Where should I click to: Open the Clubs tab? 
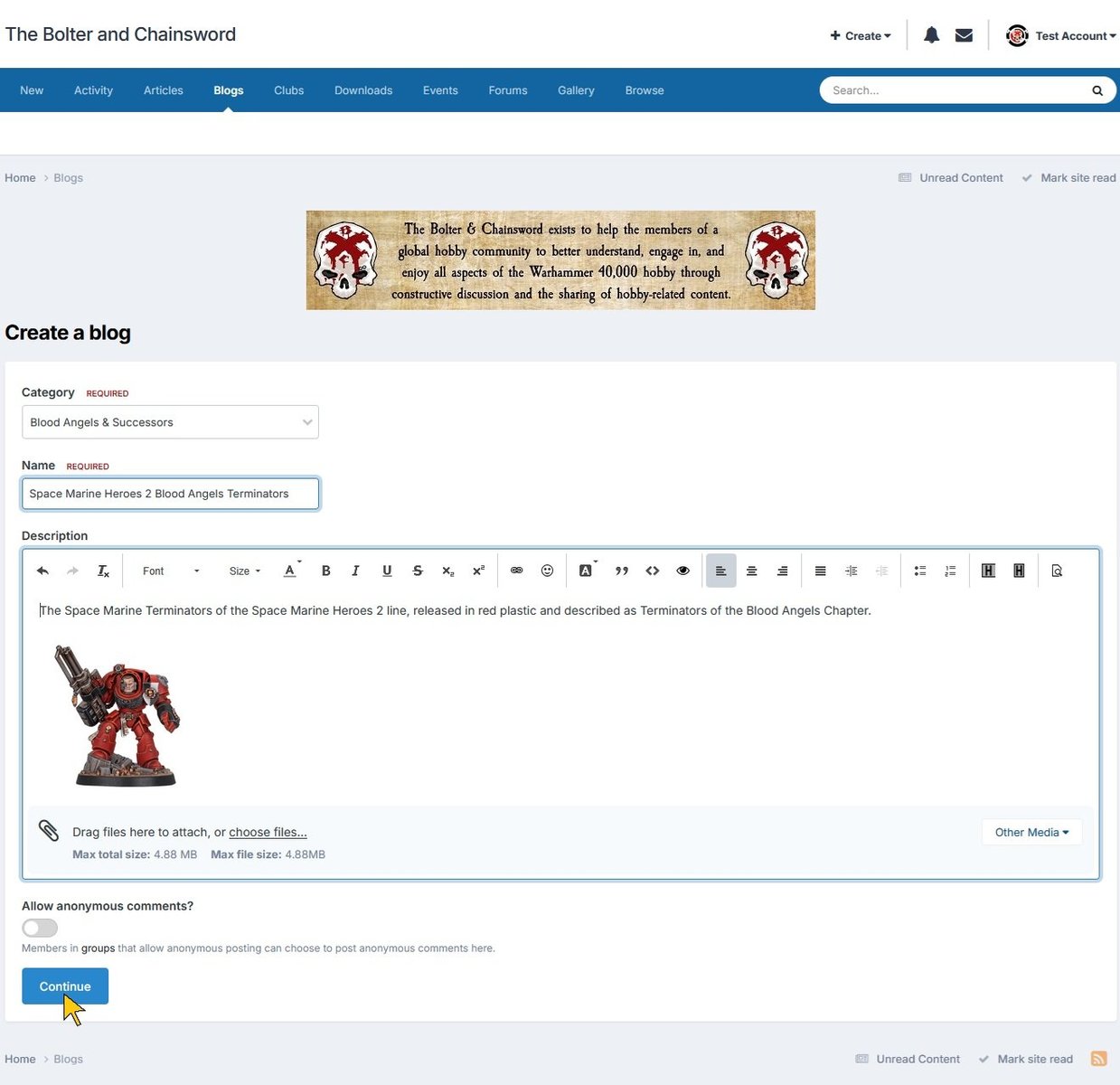coord(289,90)
